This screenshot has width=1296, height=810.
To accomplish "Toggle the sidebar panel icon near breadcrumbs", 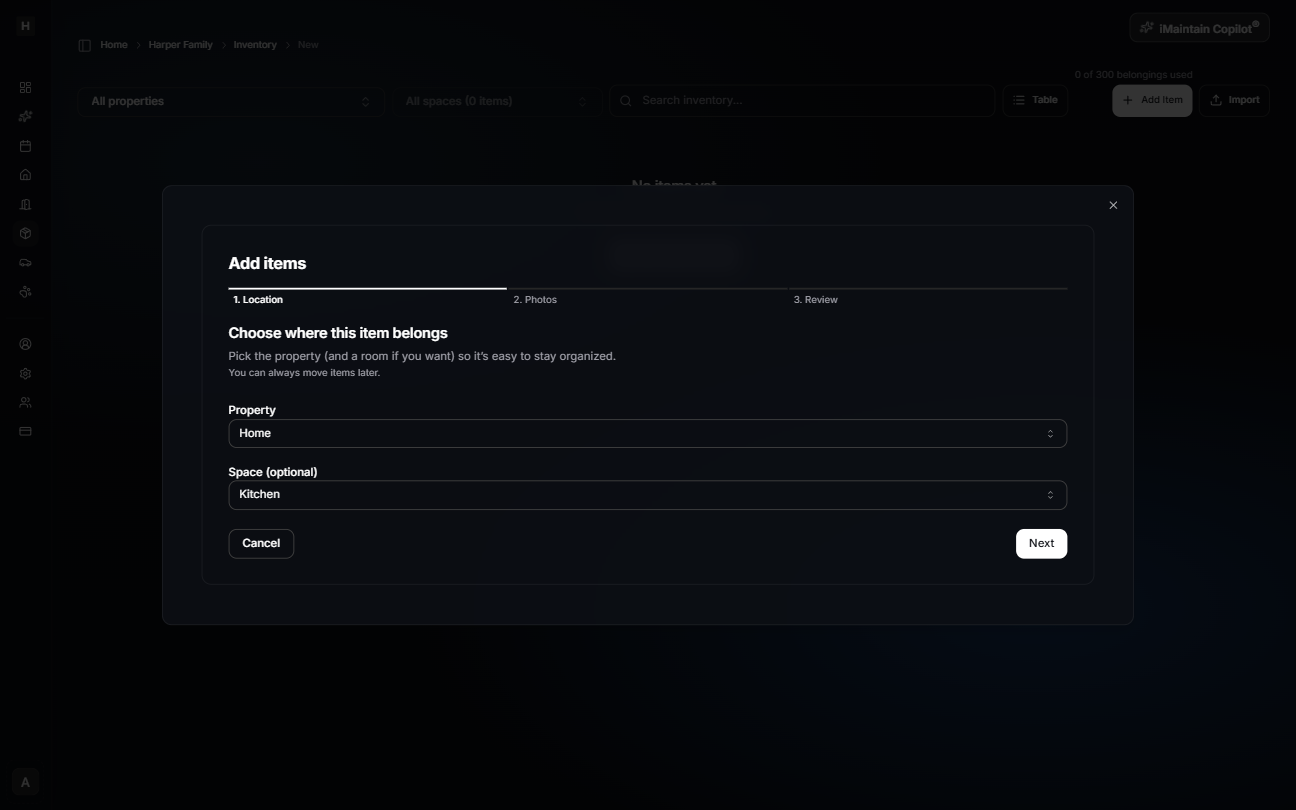I will 84,44.
